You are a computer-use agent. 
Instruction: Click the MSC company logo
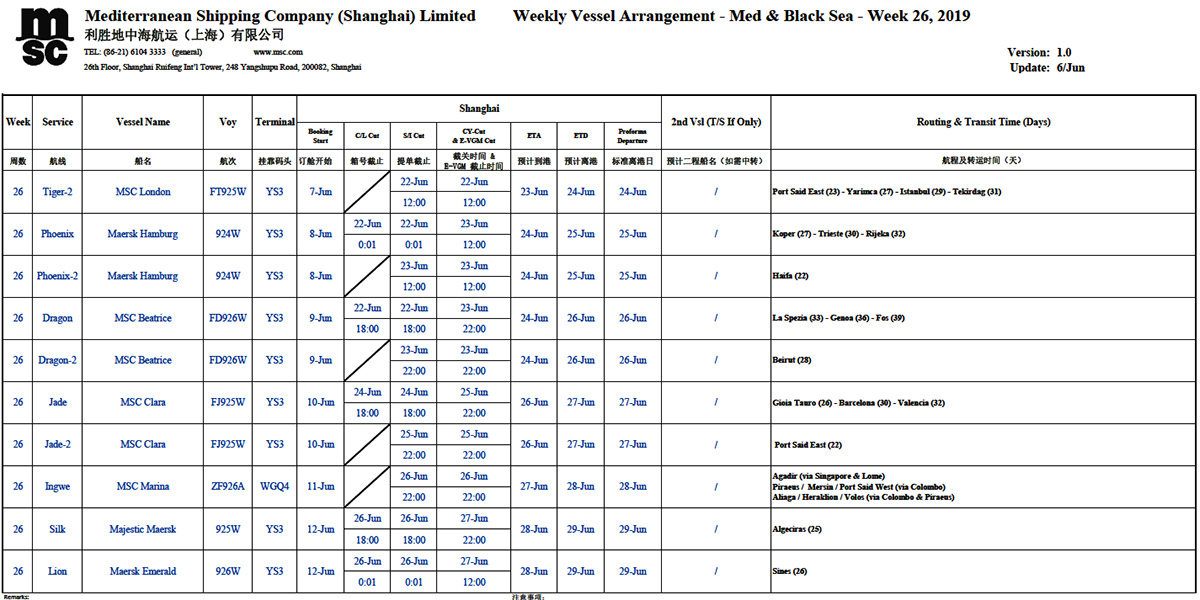45,38
